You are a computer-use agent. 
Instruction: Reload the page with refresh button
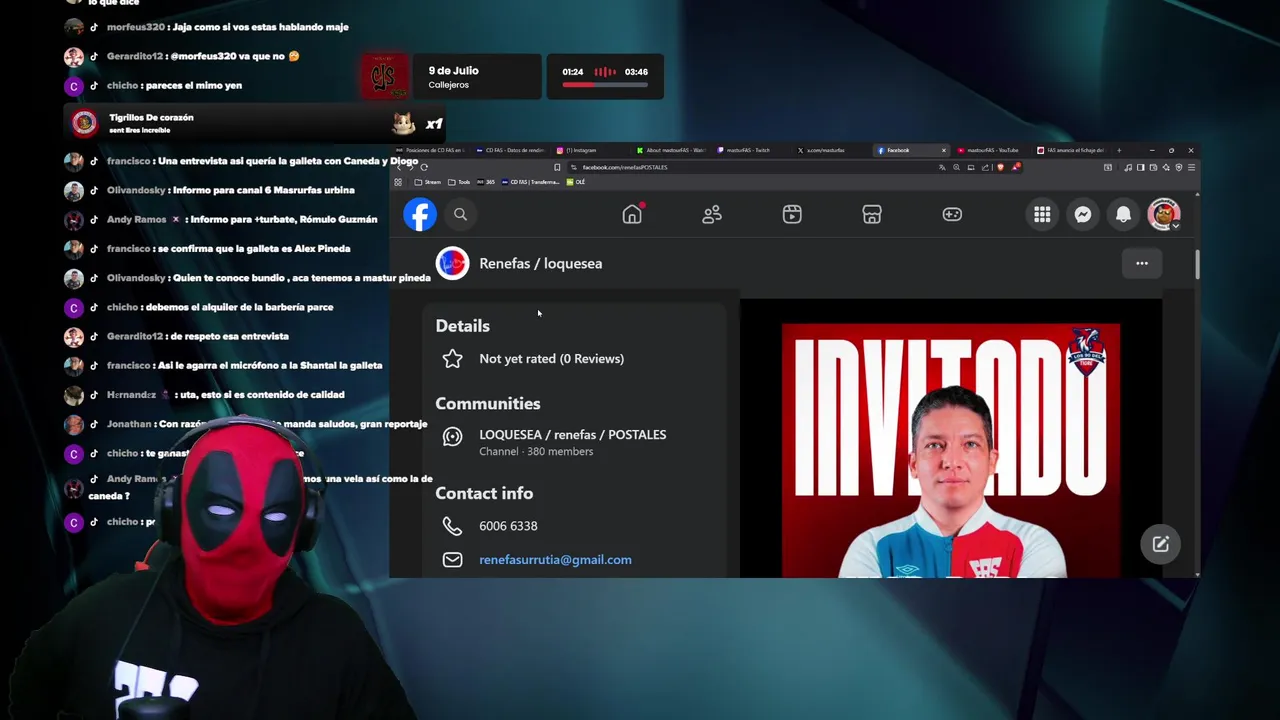424,167
